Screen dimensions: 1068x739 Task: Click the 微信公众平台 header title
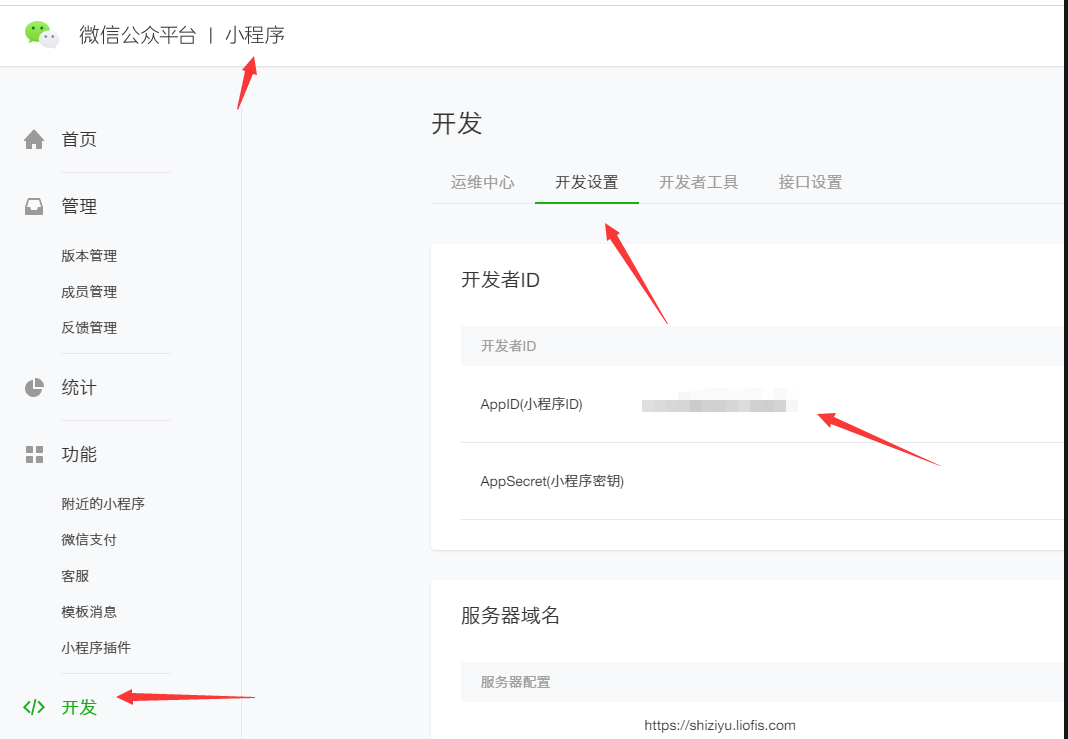coord(138,35)
